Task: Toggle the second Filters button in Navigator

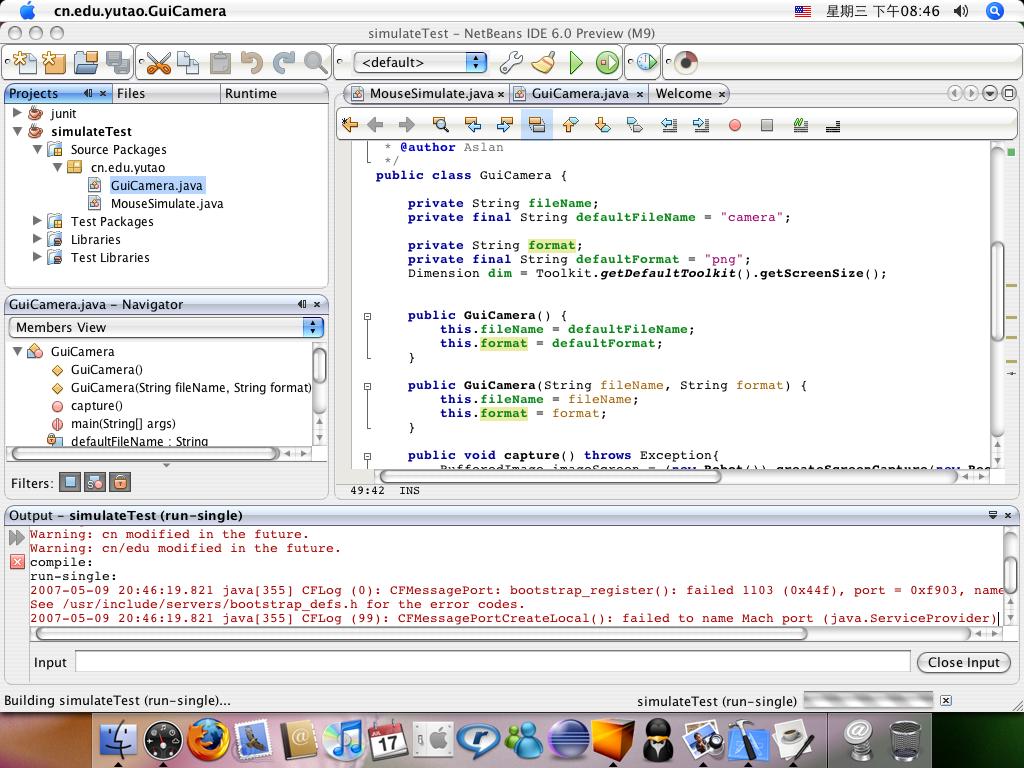Action: 95,483
